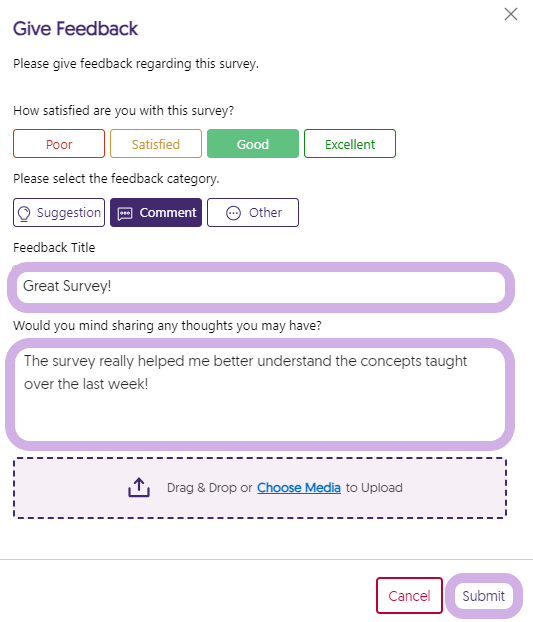Viewport: 533px width, 622px height.
Task: Pick the Excellent rating option
Action: coord(350,144)
